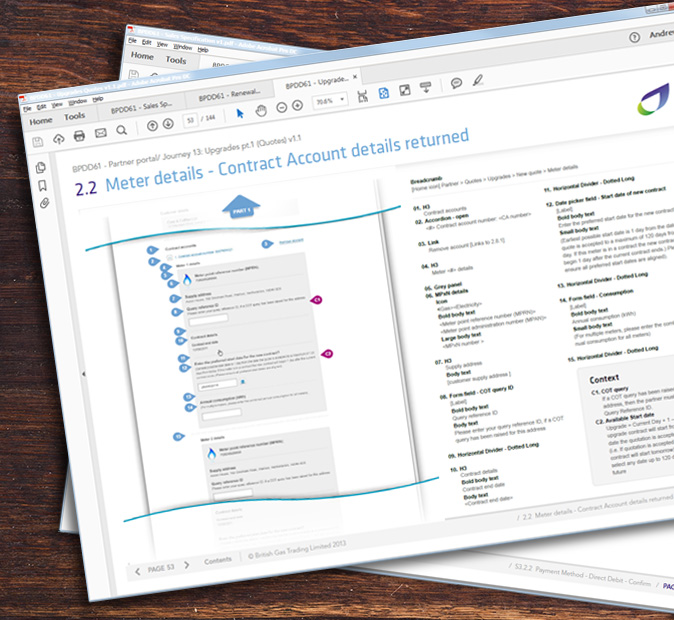The image size is (674, 620).
Task: Click the page number input field
Action: coord(191,120)
